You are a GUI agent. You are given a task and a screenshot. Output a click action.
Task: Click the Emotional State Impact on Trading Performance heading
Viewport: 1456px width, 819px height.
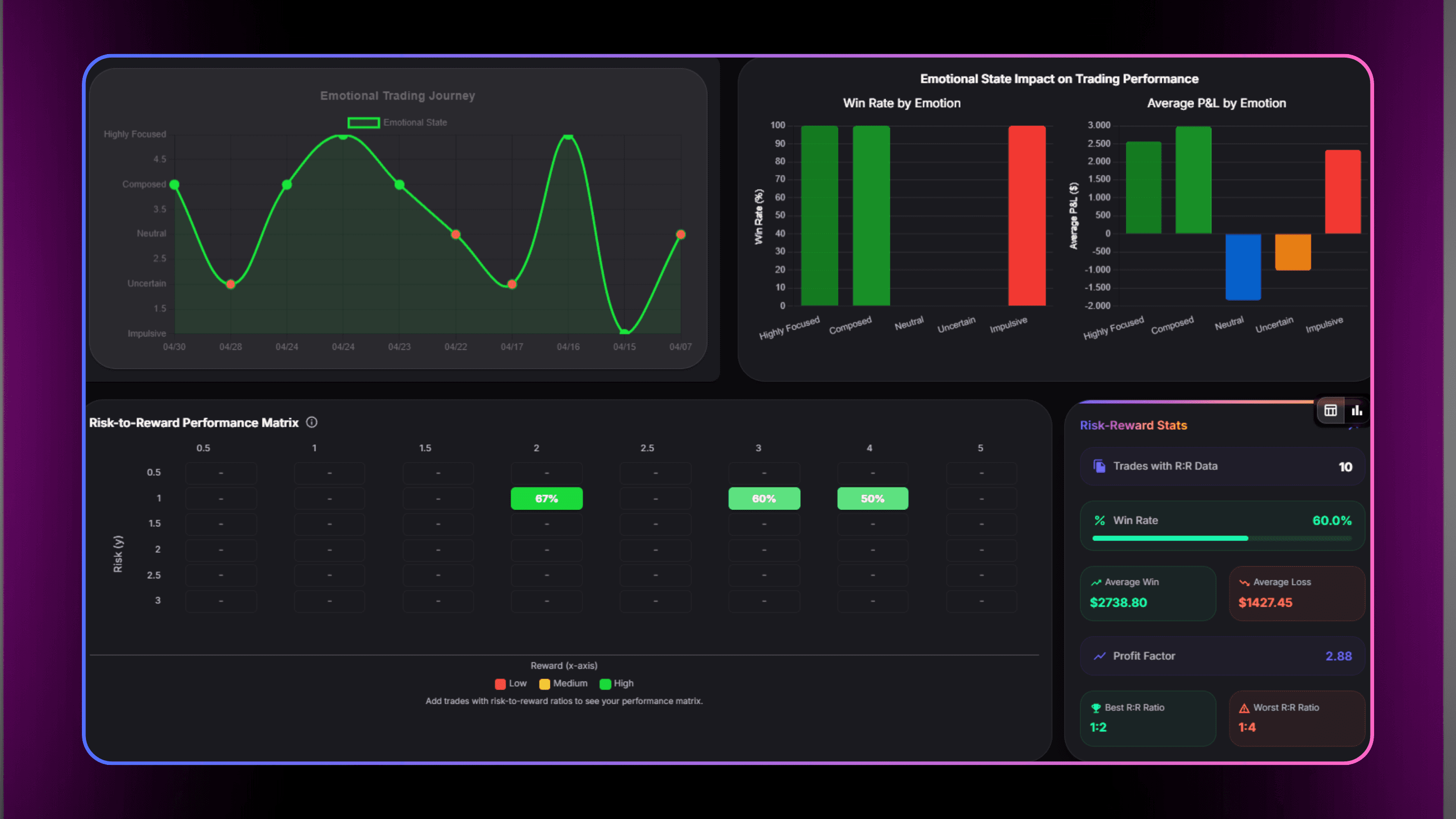[1059, 78]
